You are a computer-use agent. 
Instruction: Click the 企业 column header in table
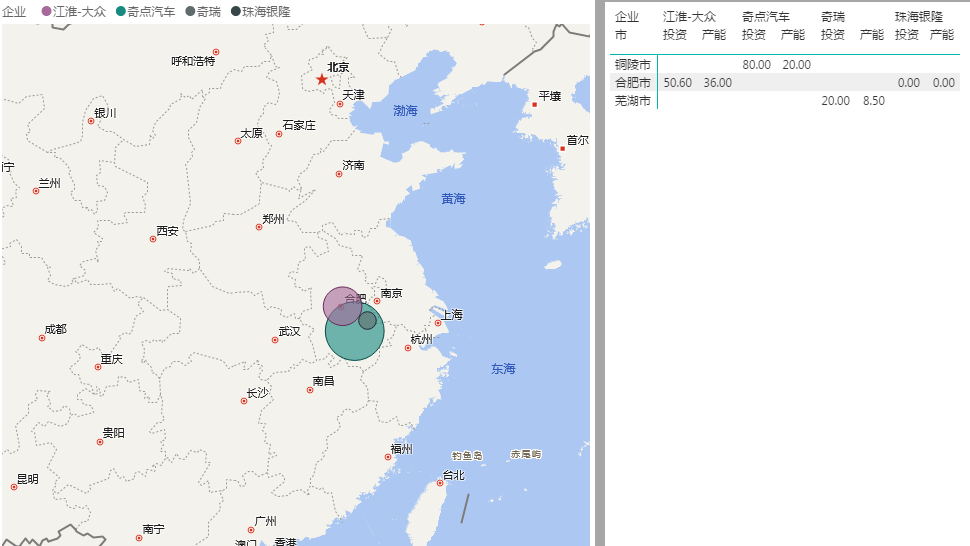(626, 17)
